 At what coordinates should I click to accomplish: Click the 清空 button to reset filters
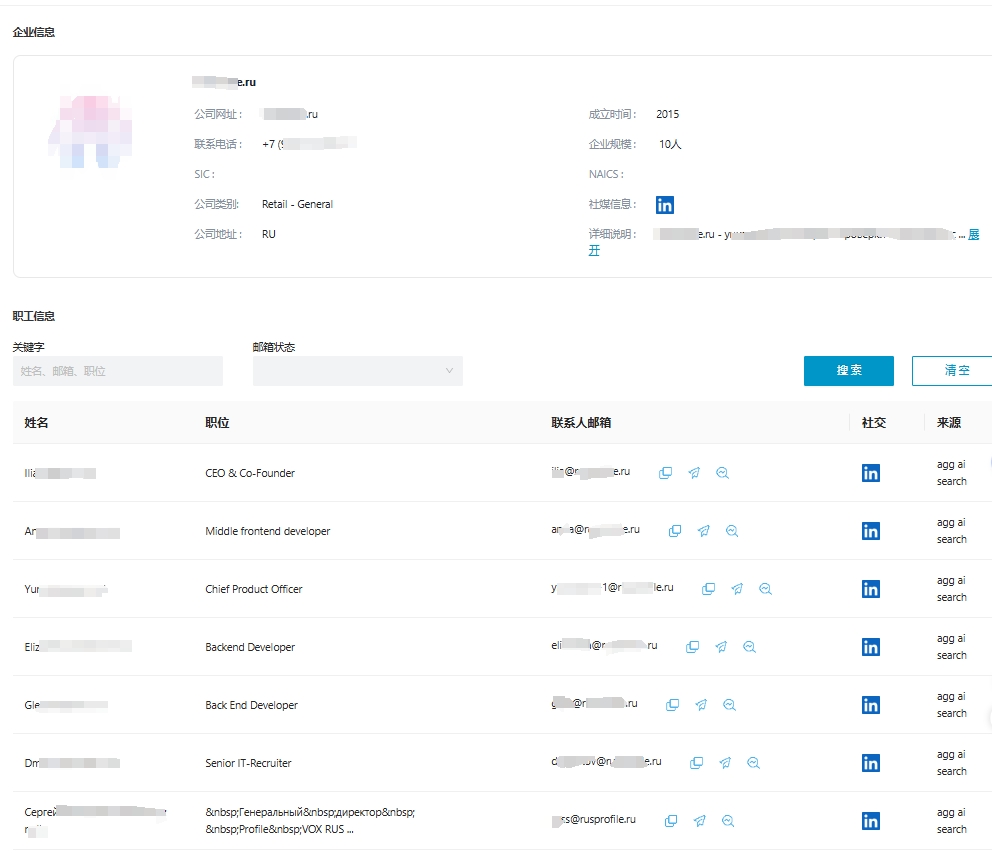click(951, 370)
